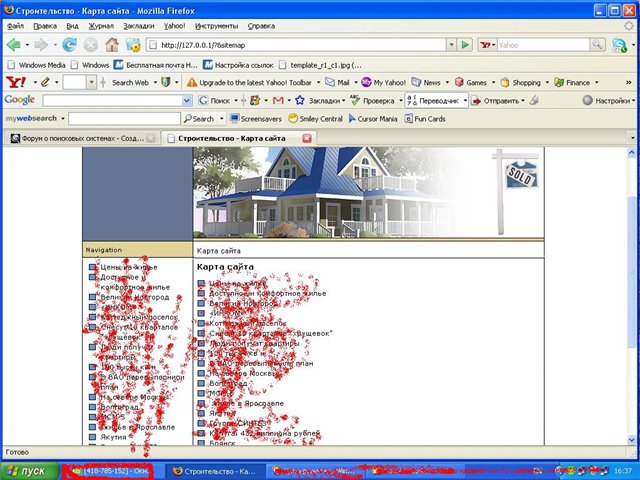Open Fun Cards button
Image resolution: width=640 pixels, height=480 pixels.
[424, 119]
